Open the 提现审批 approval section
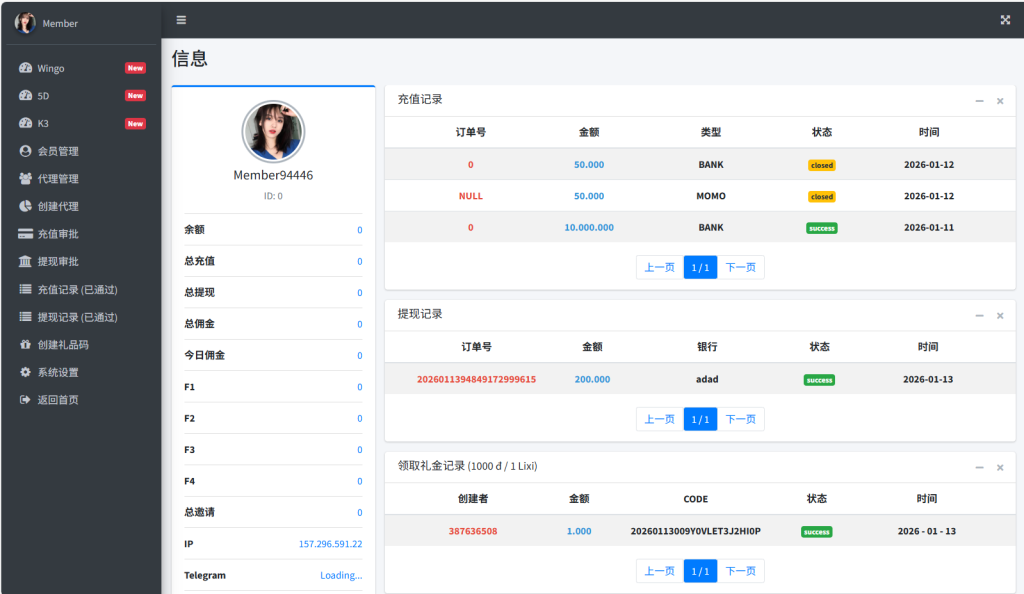The height and width of the screenshot is (594, 1024). (63, 261)
